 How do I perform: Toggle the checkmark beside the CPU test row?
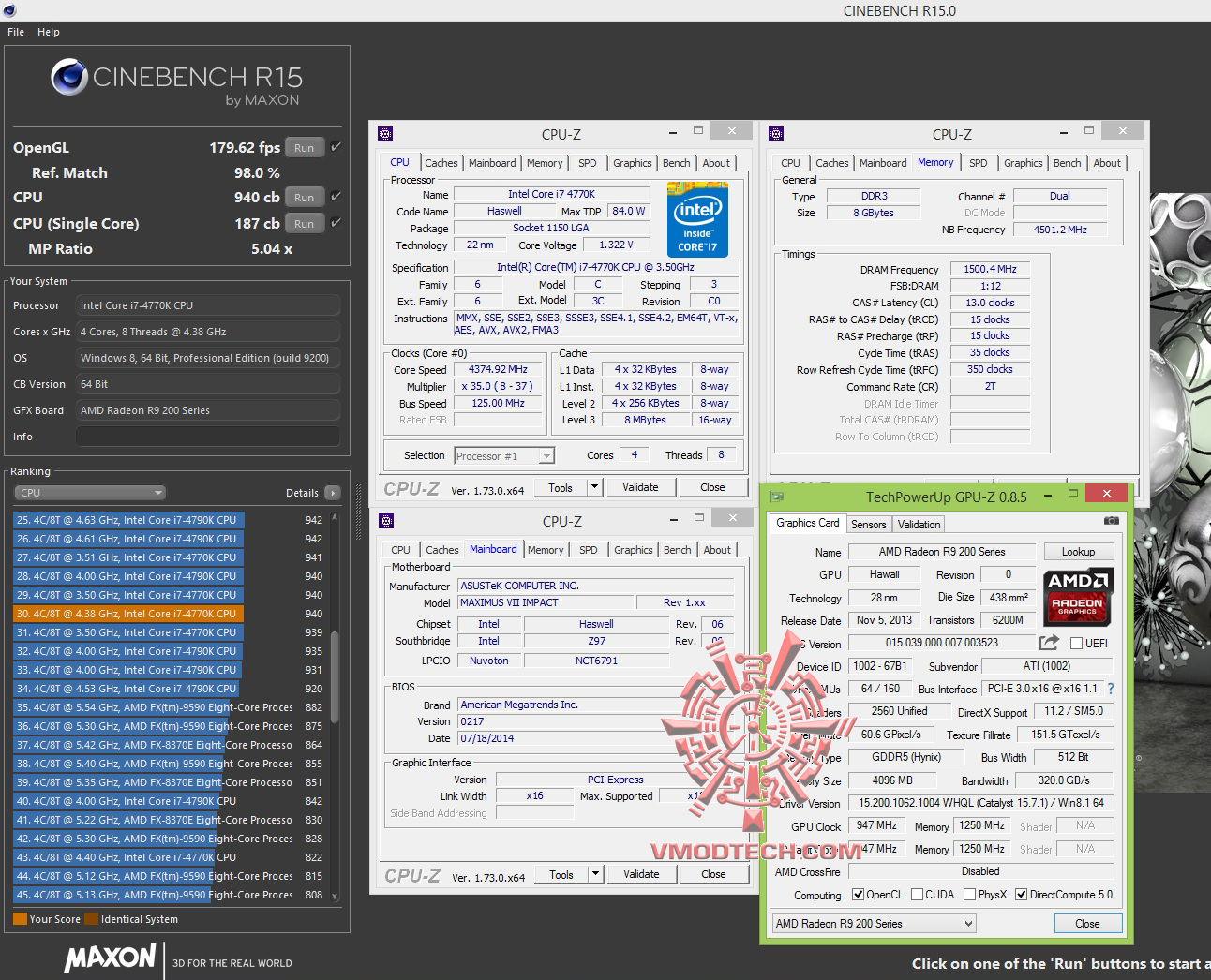tap(336, 197)
